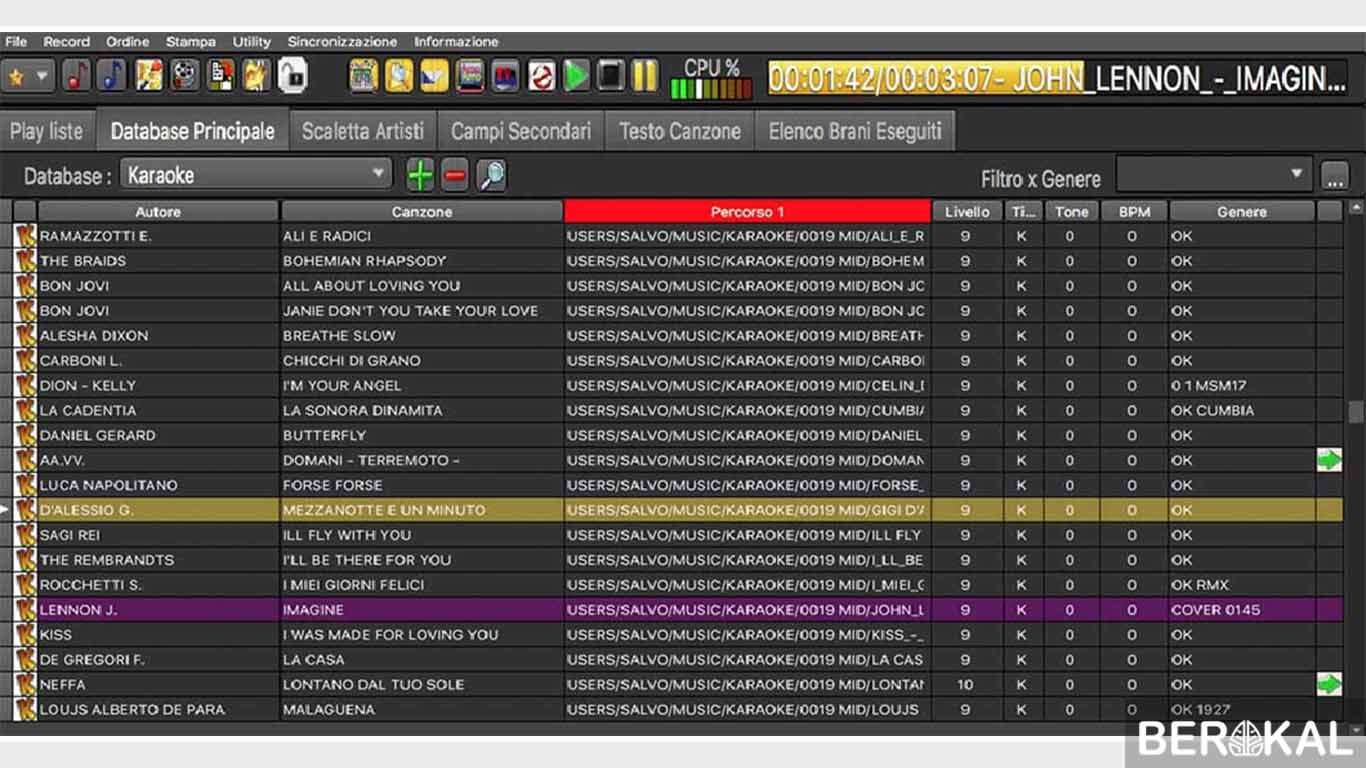The image size is (1366, 768).
Task: Click the K karaoke icon beside NEFFA
Action: coord(26,685)
